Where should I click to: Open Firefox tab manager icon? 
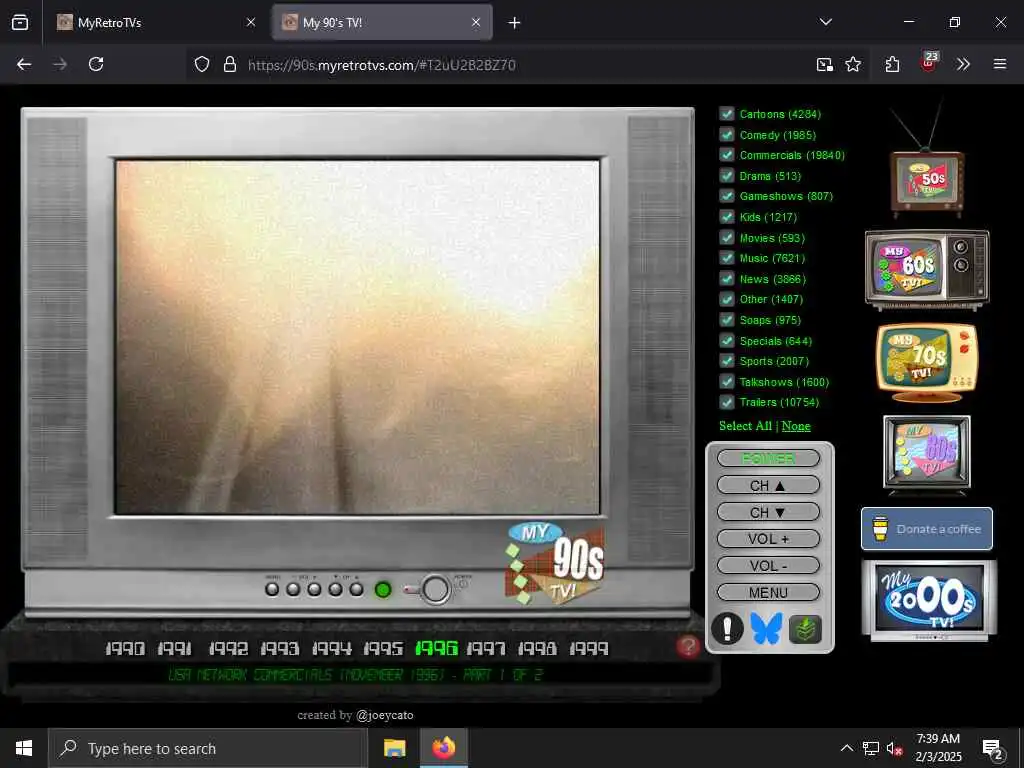tap(20, 22)
